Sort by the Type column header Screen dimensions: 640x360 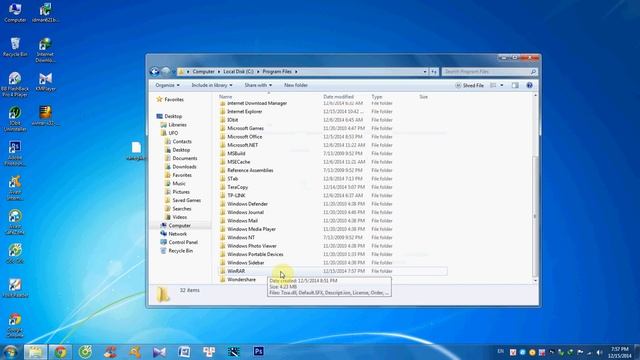click(x=377, y=97)
